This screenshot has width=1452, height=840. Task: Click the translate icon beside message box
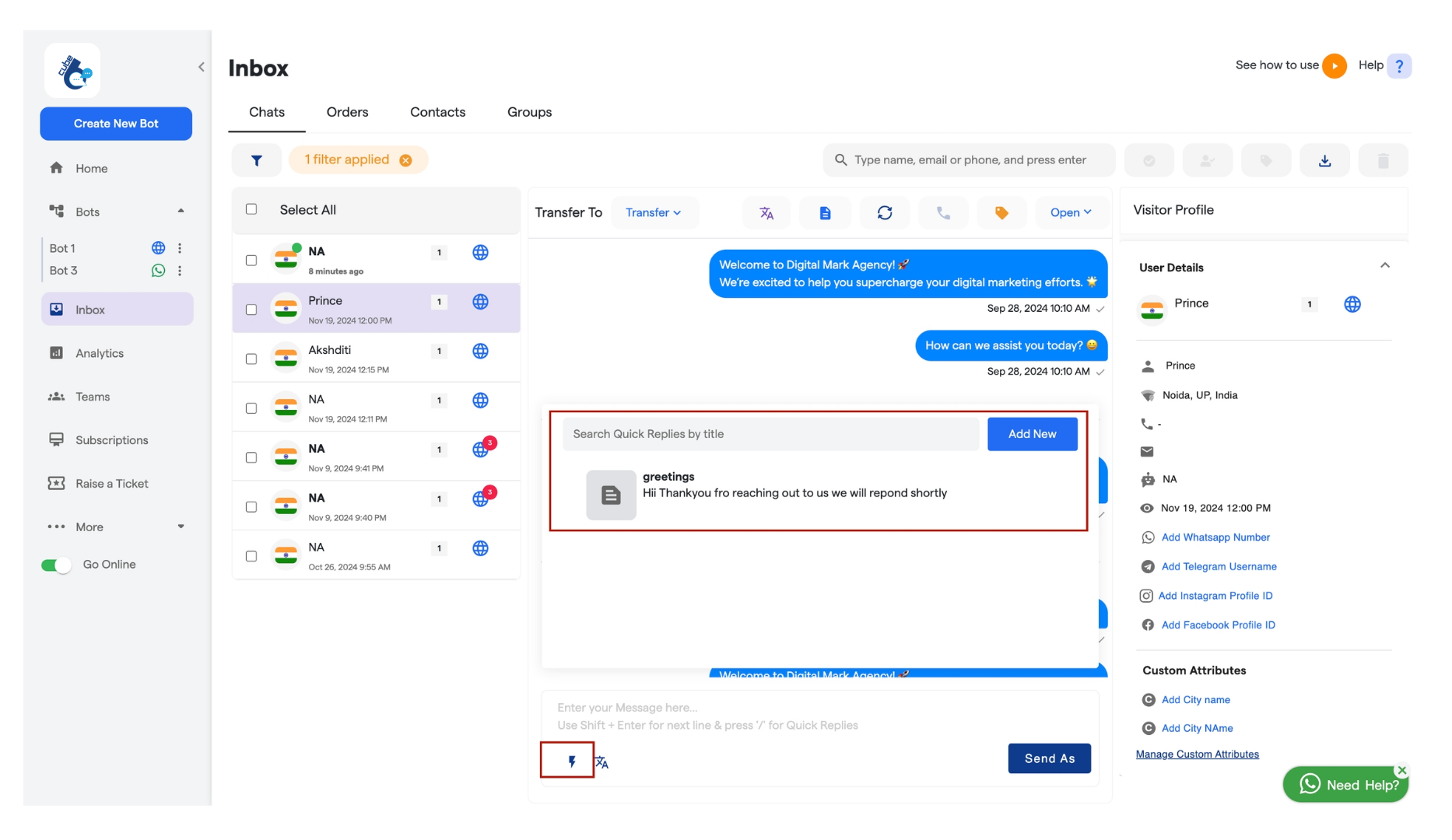point(602,762)
